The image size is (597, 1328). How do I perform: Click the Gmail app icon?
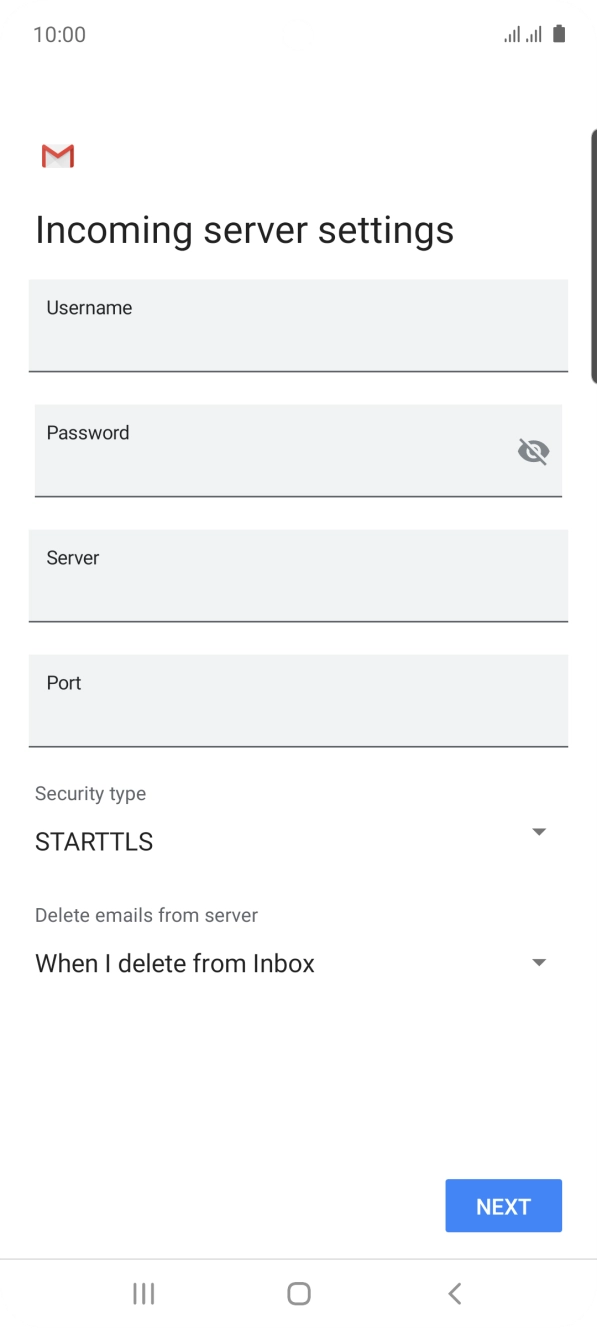point(58,156)
